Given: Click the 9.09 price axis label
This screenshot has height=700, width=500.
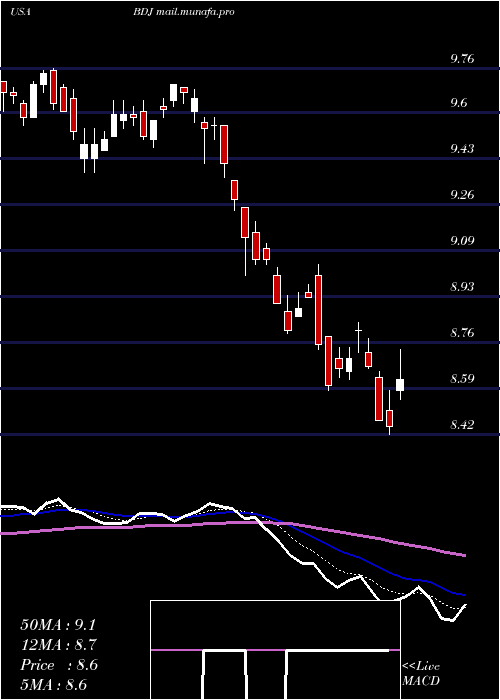Looking at the screenshot, I should (462, 241).
